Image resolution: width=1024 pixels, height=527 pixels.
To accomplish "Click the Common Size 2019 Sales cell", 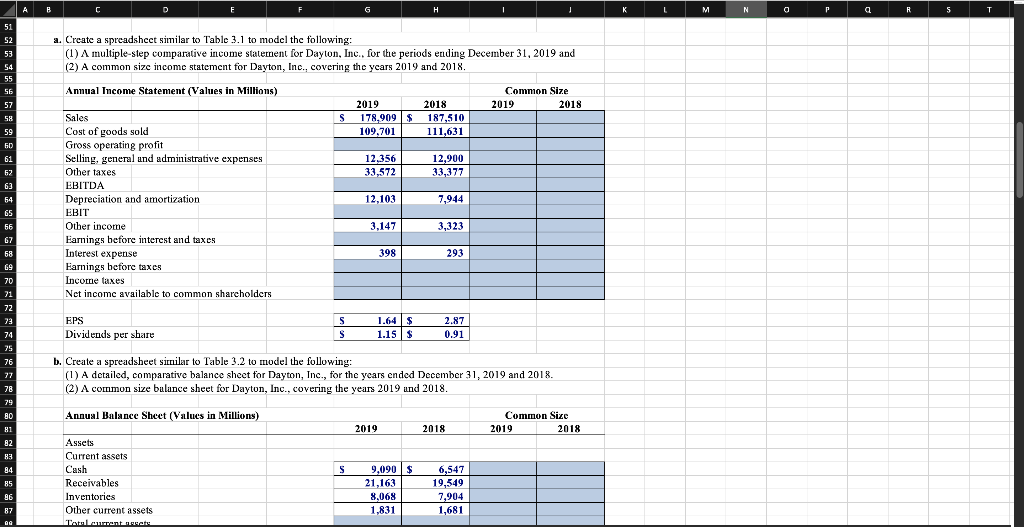I will tap(503, 118).
